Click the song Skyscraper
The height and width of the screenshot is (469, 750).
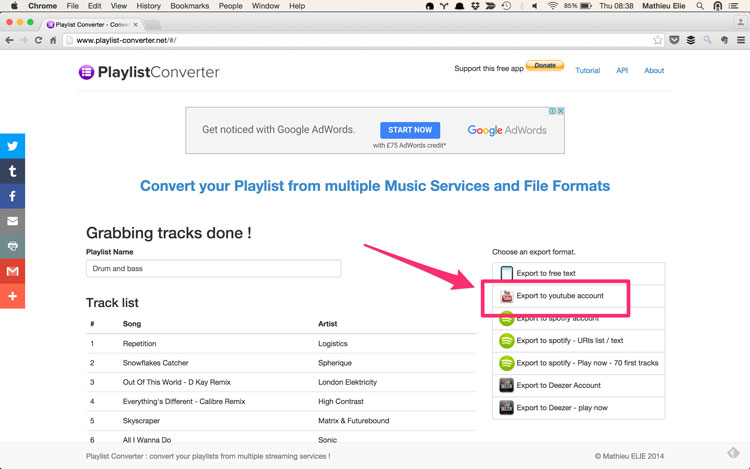pyautogui.click(x=141, y=421)
